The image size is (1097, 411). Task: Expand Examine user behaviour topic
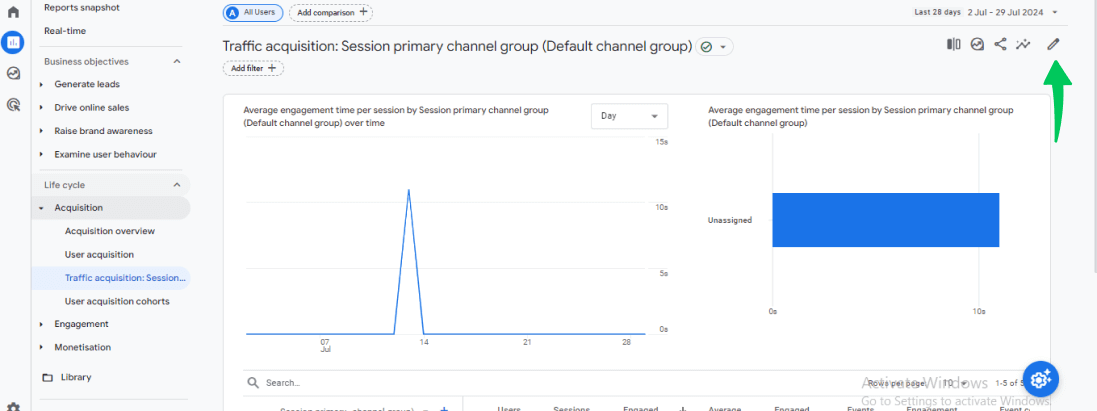tap(41, 154)
